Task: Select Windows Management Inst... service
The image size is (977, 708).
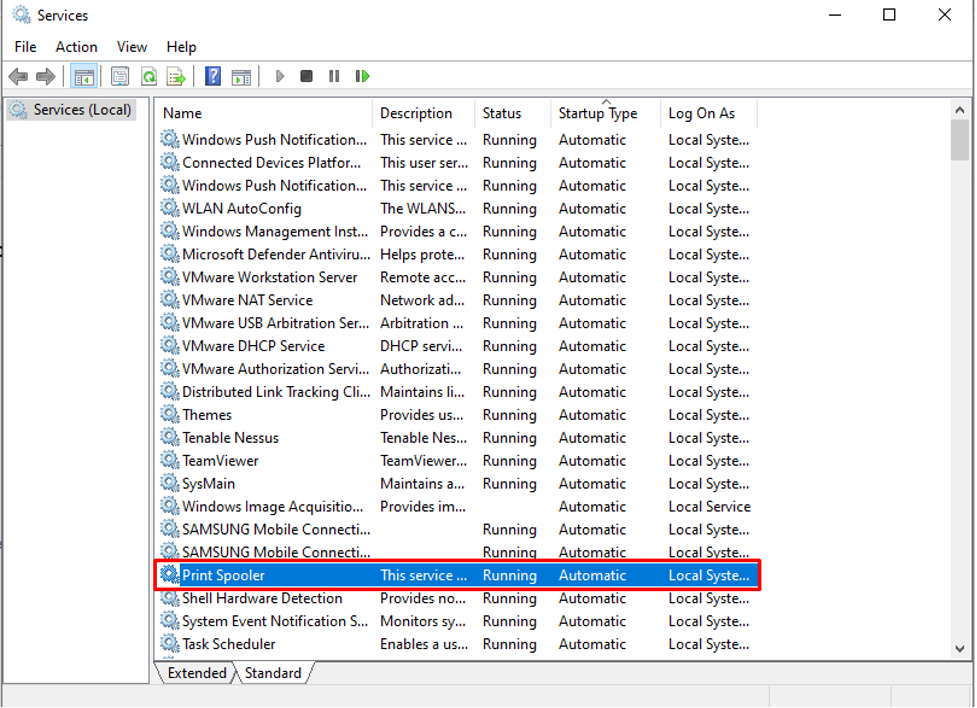Action: coord(457,232)
